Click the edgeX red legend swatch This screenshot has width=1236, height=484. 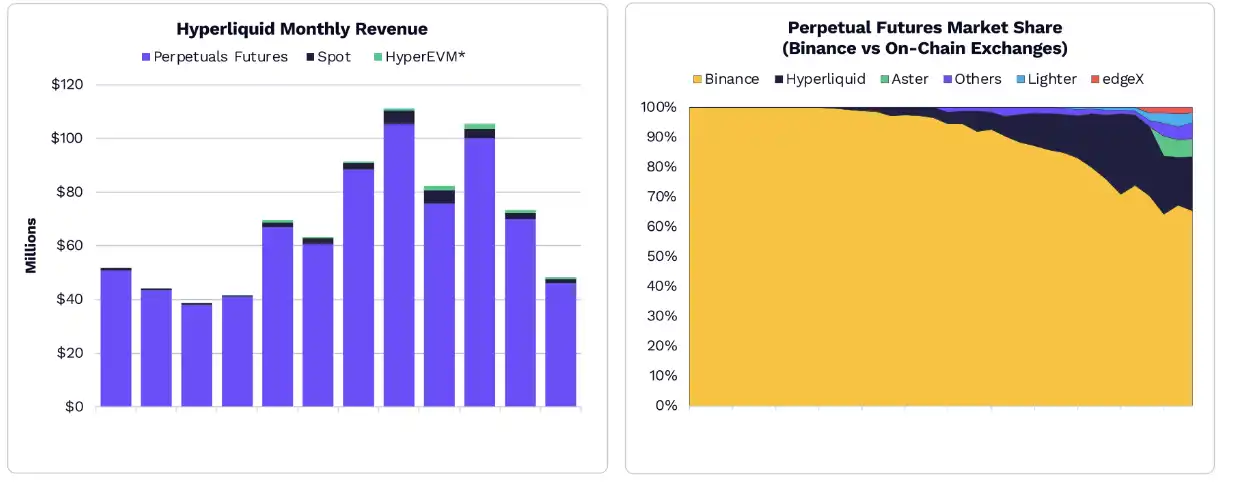(1093, 79)
